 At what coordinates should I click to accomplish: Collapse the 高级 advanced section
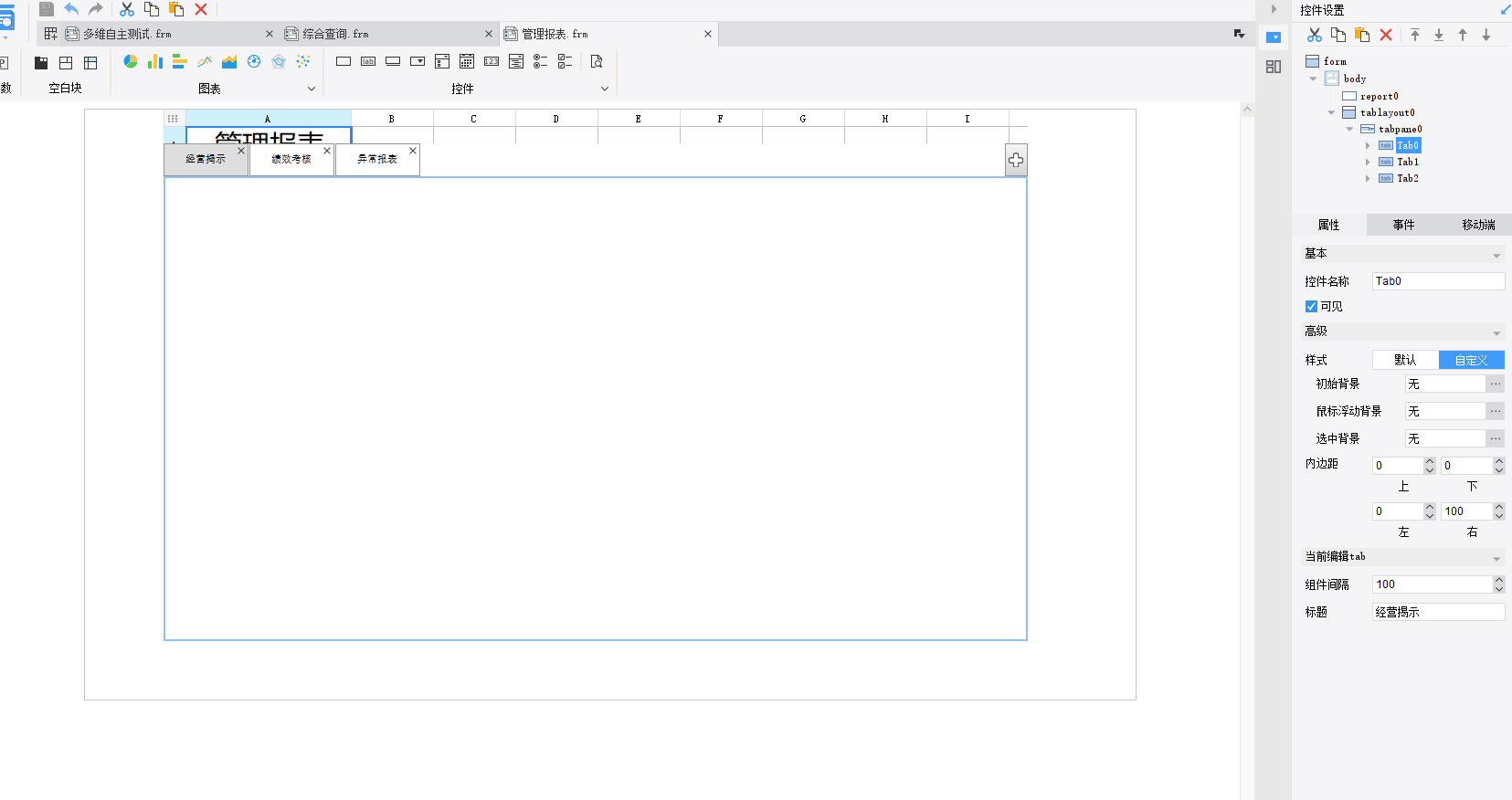click(x=1496, y=333)
